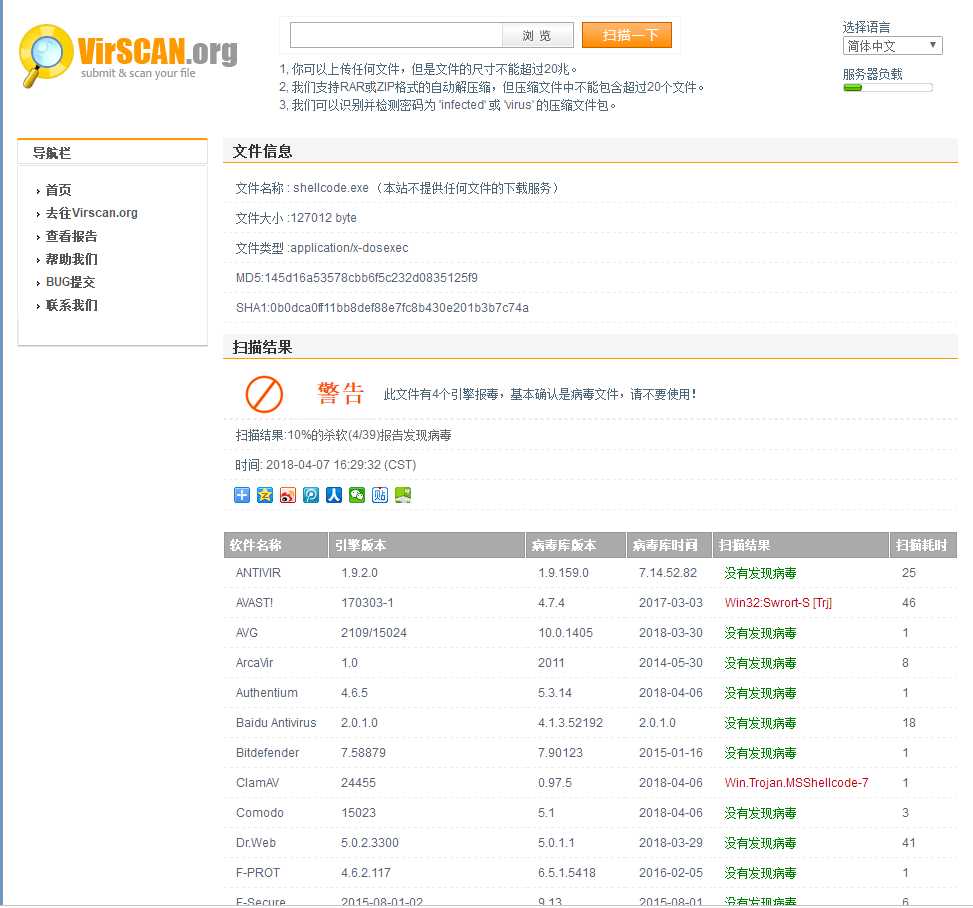Click the file name shellcode.exe line
This screenshot has height=908, width=973.
(x=397, y=187)
